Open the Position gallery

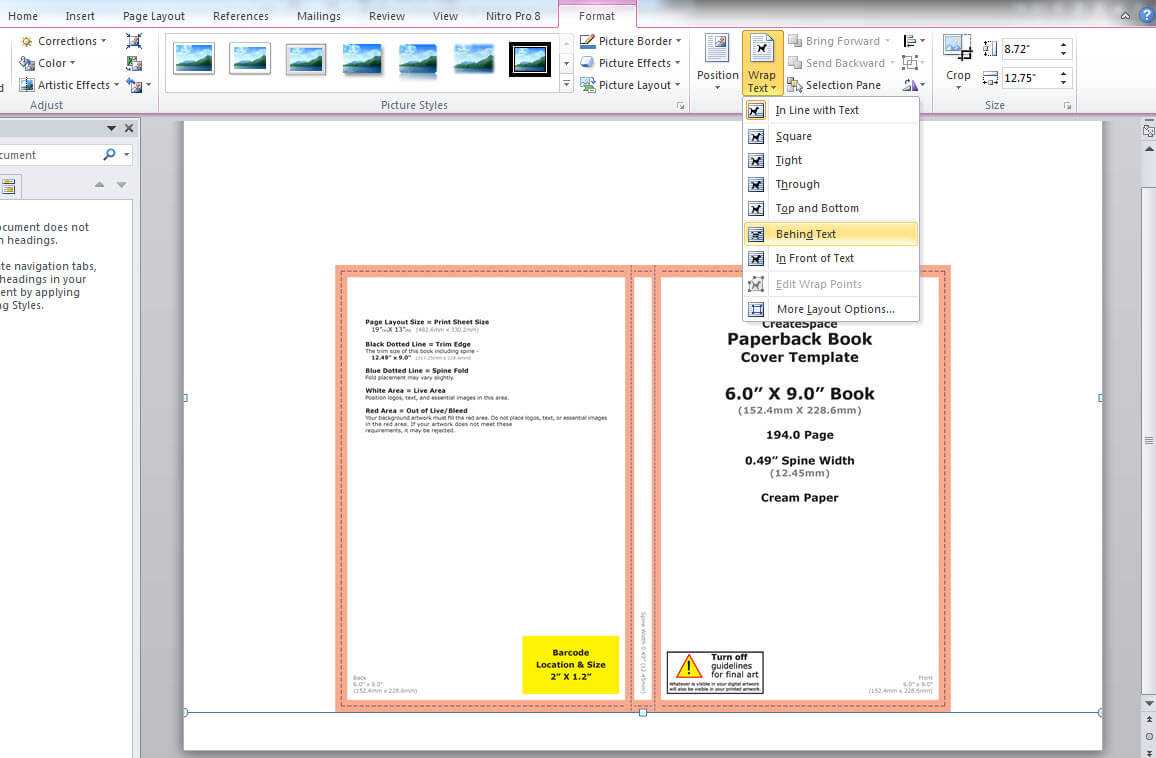pos(717,62)
